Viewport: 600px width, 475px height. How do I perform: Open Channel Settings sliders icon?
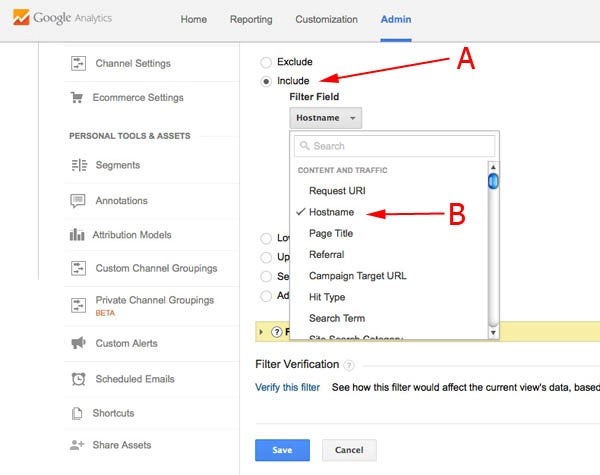click(78, 64)
